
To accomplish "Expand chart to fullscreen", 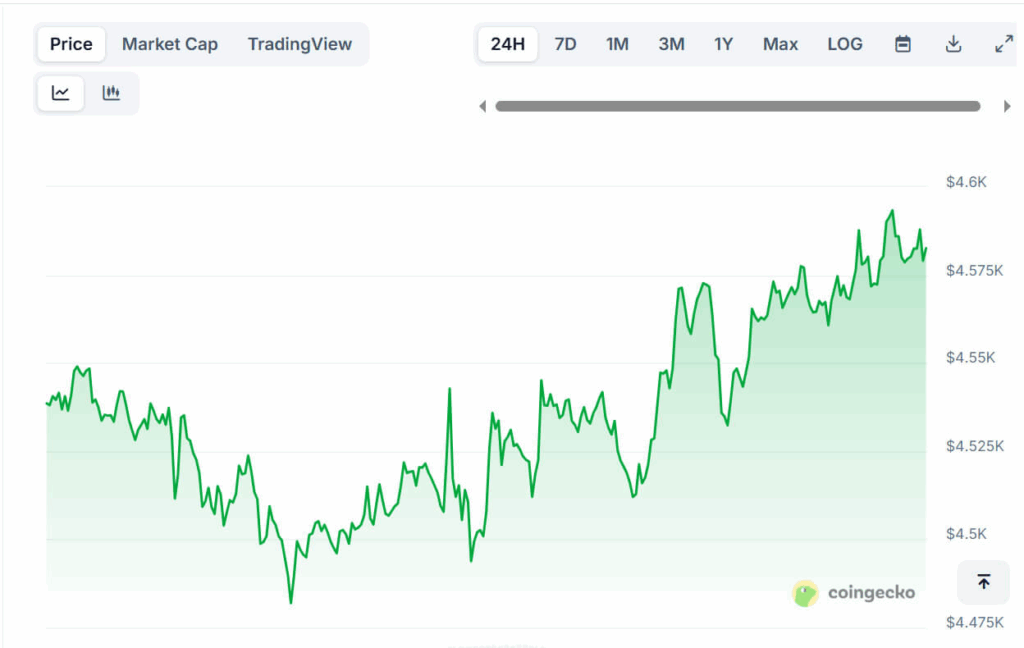I will point(1003,44).
